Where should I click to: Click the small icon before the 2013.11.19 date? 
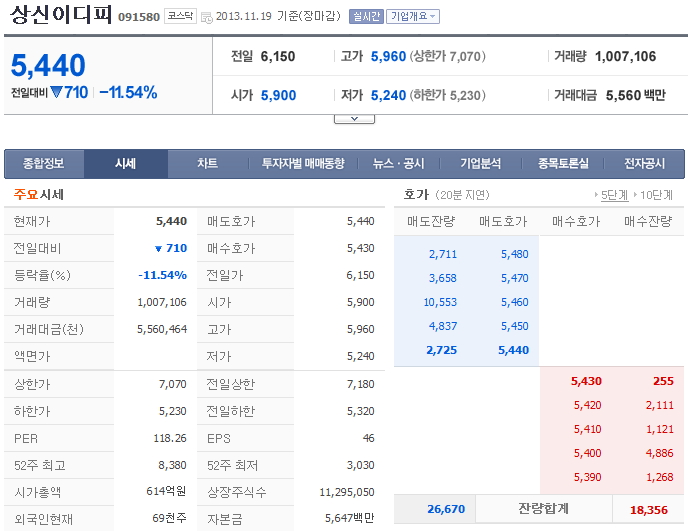coord(206,18)
